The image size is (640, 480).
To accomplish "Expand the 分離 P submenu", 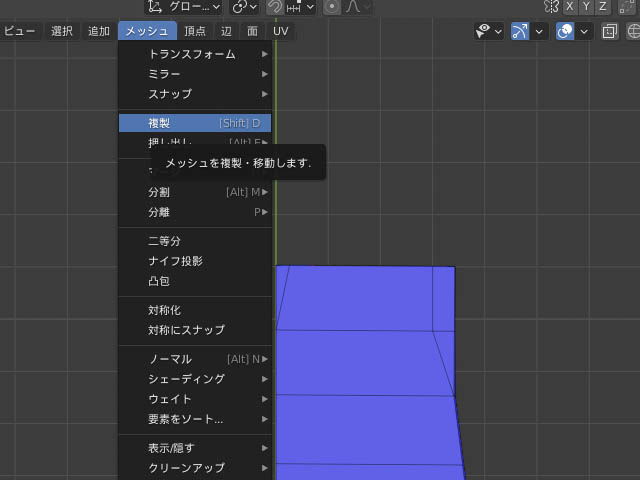I will click(195, 212).
